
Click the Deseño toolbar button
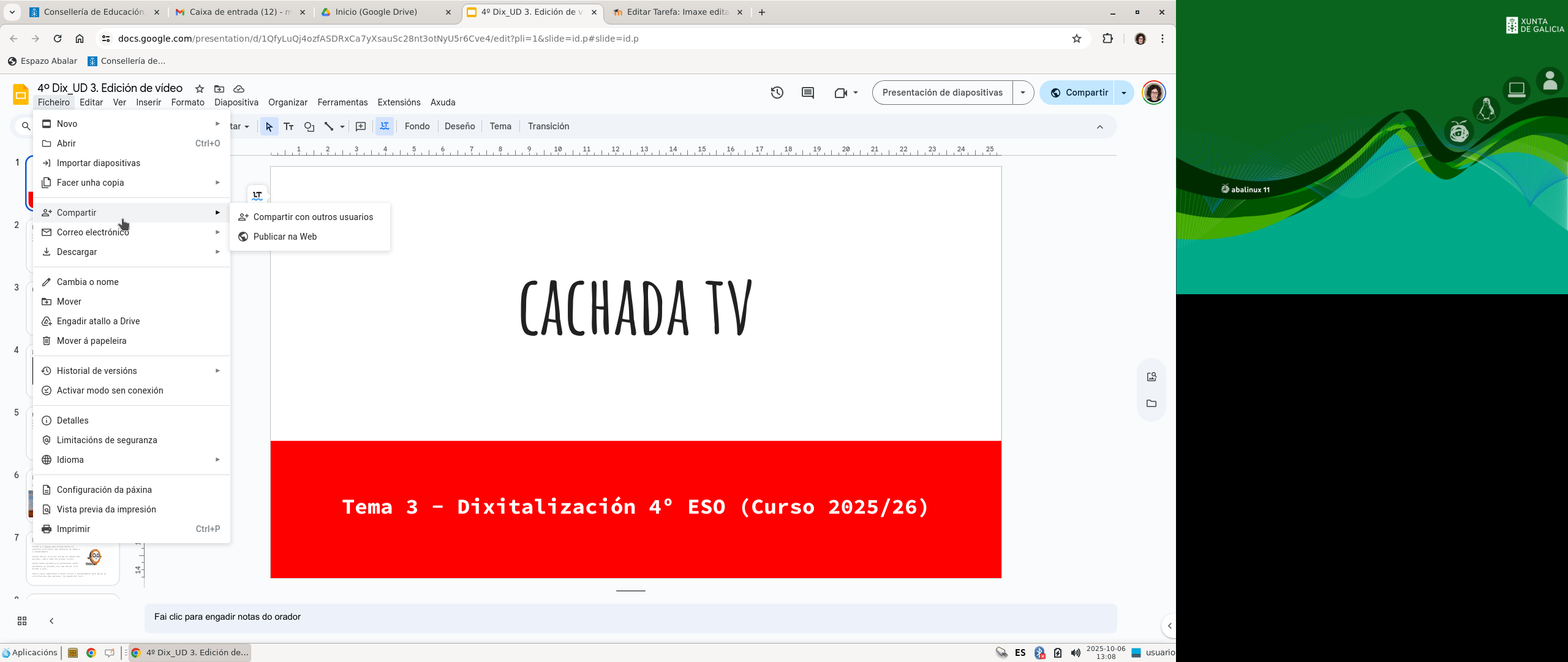coord(459,126)
